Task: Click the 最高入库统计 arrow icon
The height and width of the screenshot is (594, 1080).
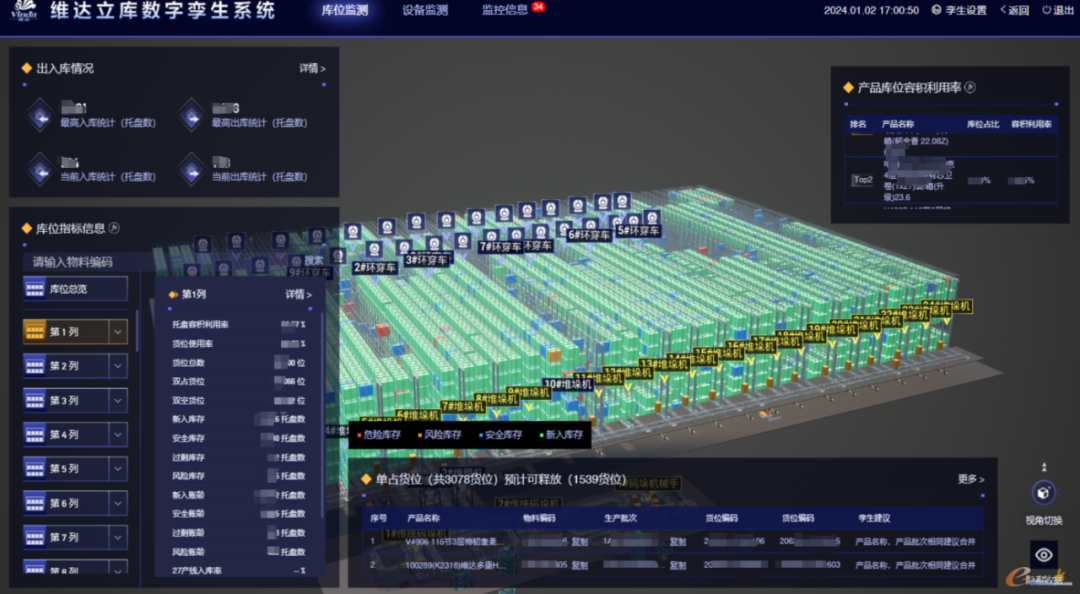Action: tap(41, 115)
